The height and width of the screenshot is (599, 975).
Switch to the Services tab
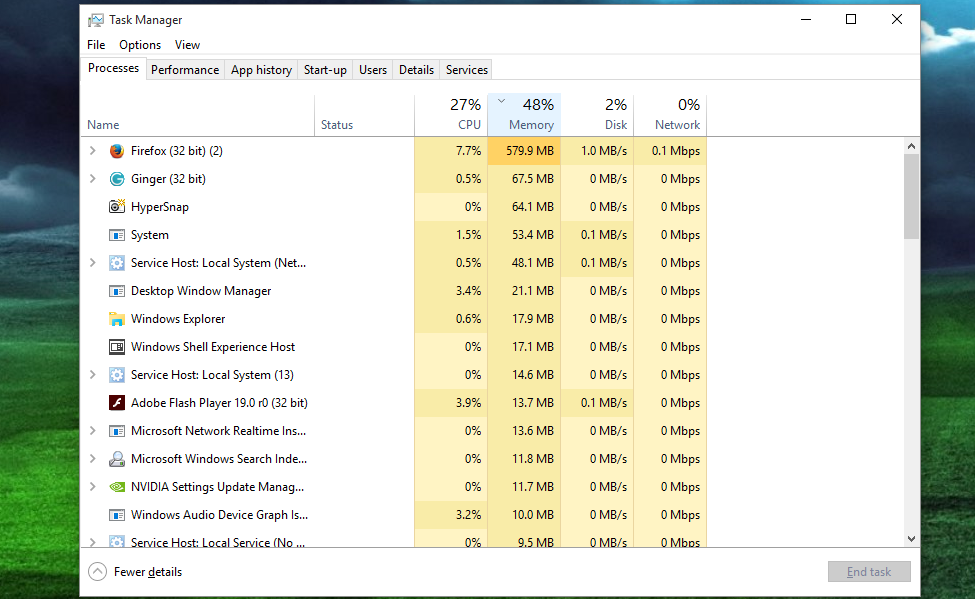pos(466,70)
